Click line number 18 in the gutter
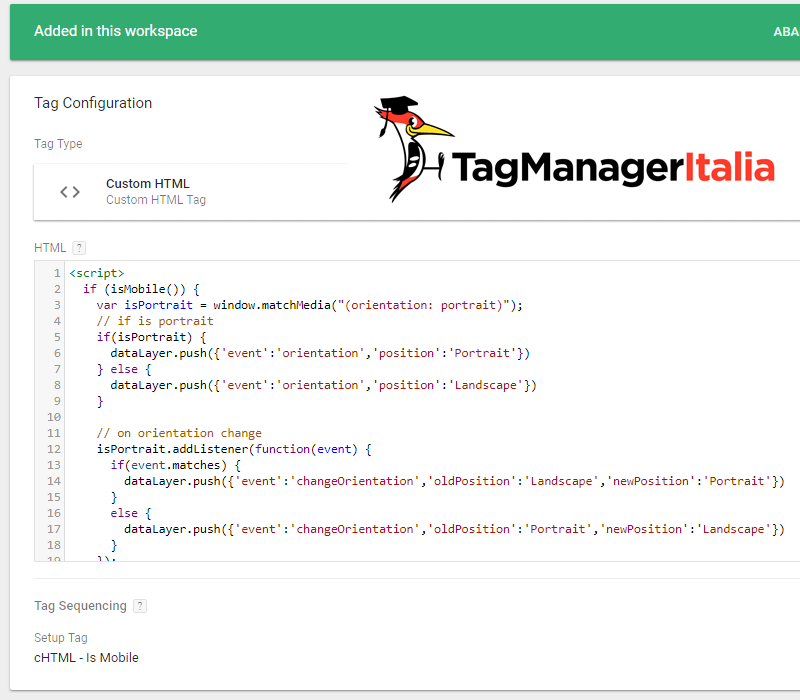 [54, 545]
